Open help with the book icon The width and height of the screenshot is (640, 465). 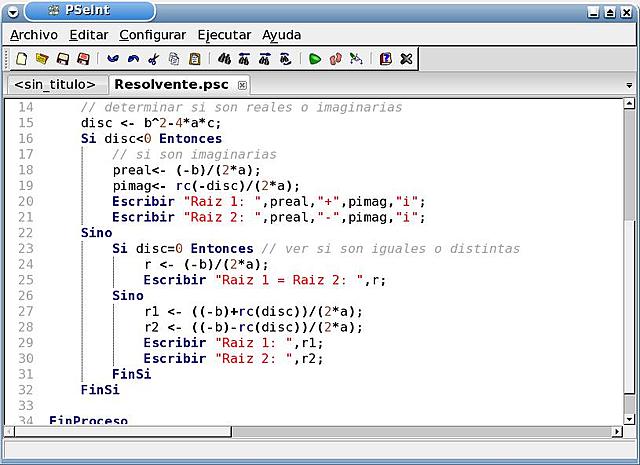pyautogui.click(x=386, y=59)
